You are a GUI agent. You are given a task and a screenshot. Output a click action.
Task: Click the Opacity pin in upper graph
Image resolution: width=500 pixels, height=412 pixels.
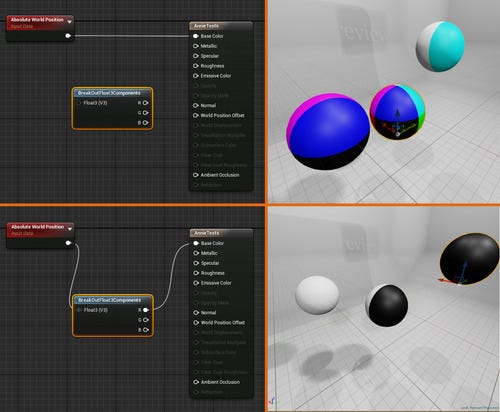pyautogui.click(x=196, y=86)
